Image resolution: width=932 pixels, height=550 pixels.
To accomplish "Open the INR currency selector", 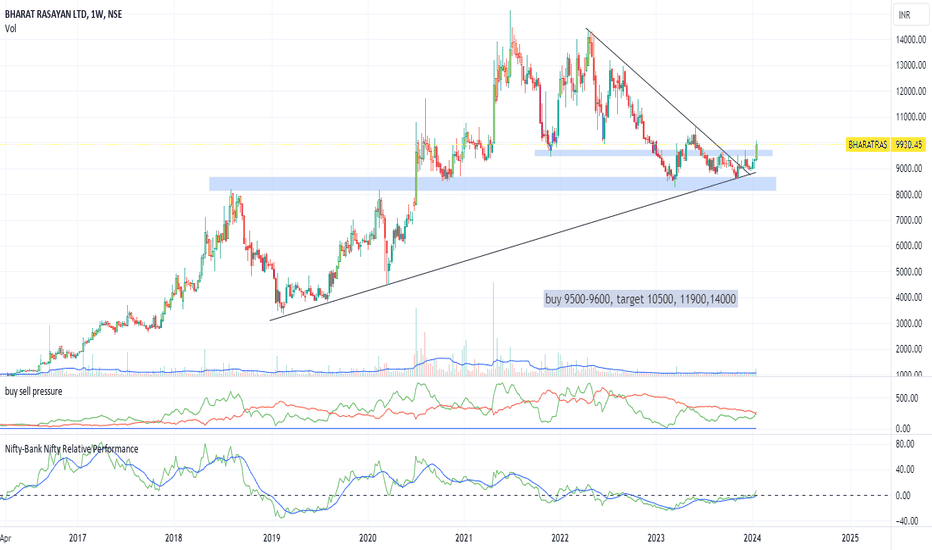I will [910, 15].
